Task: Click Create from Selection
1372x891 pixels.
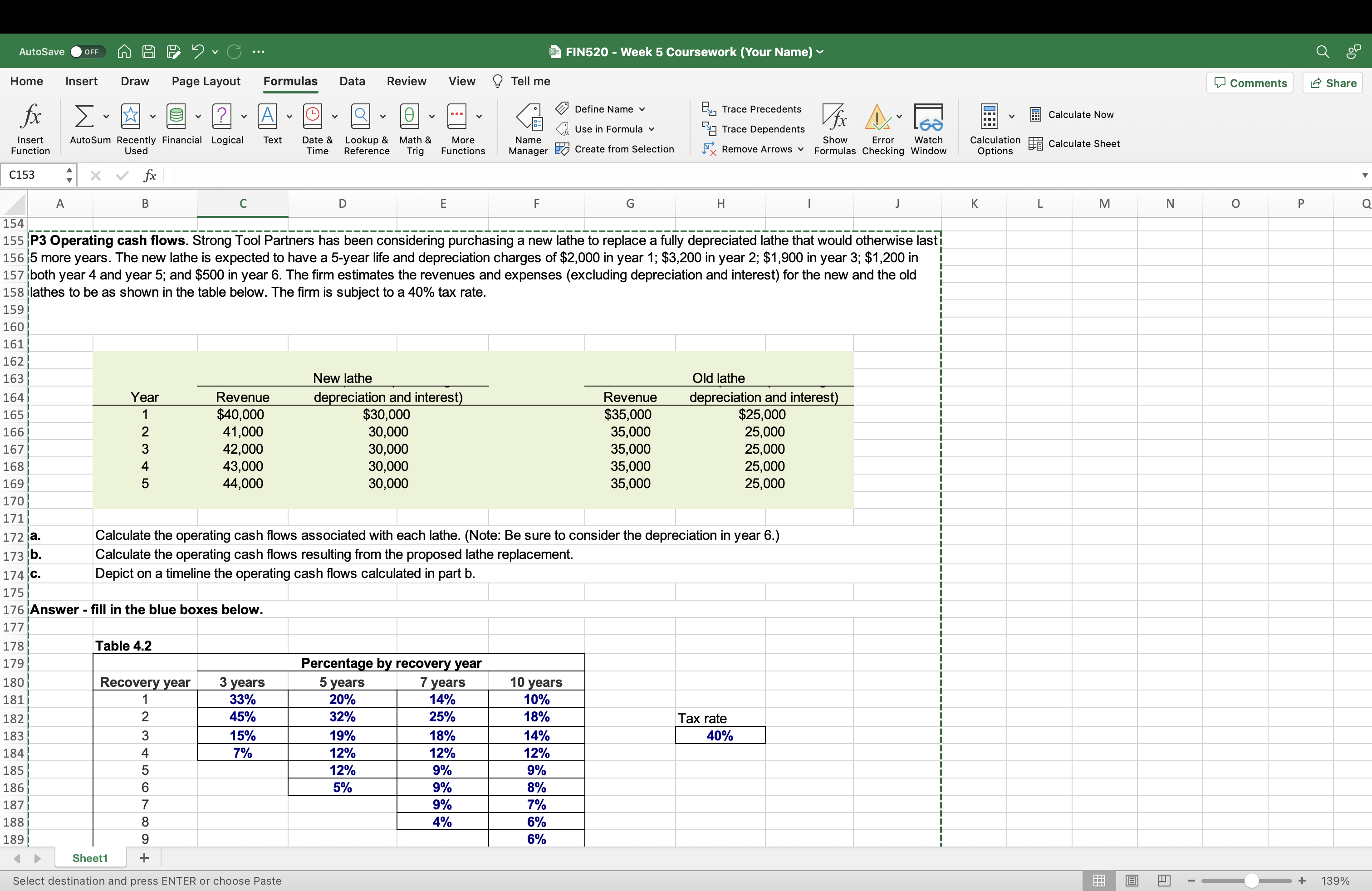Action: coord(614,149)
